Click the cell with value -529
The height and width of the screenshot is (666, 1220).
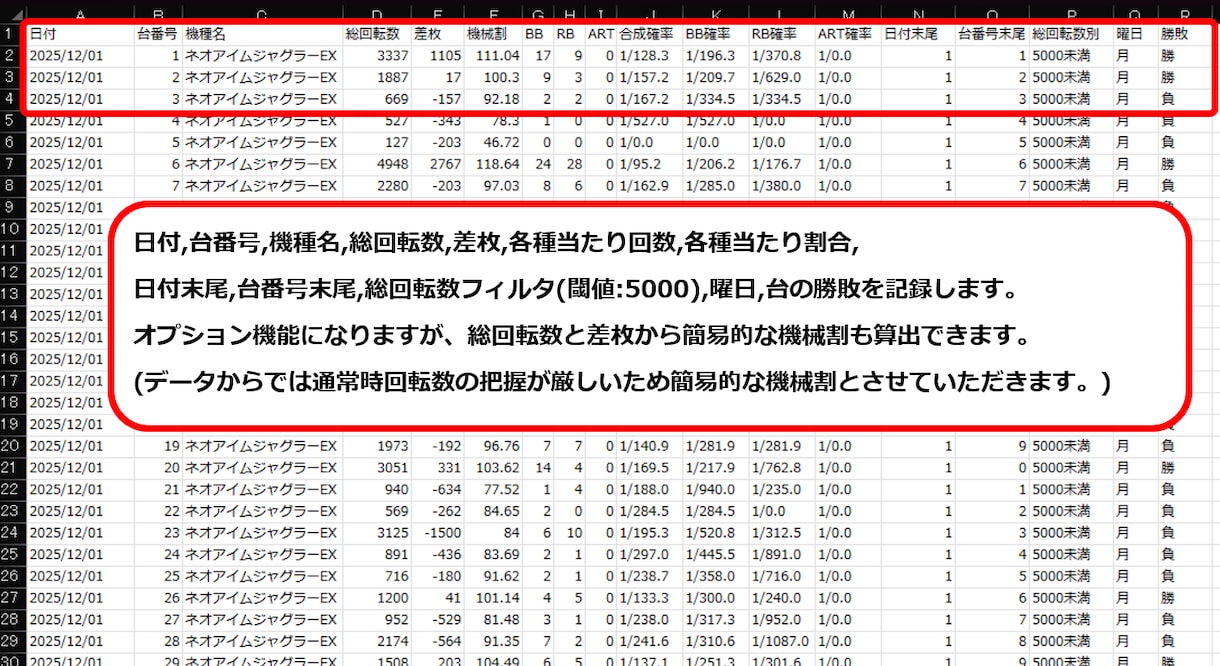(x=437, y=618)
